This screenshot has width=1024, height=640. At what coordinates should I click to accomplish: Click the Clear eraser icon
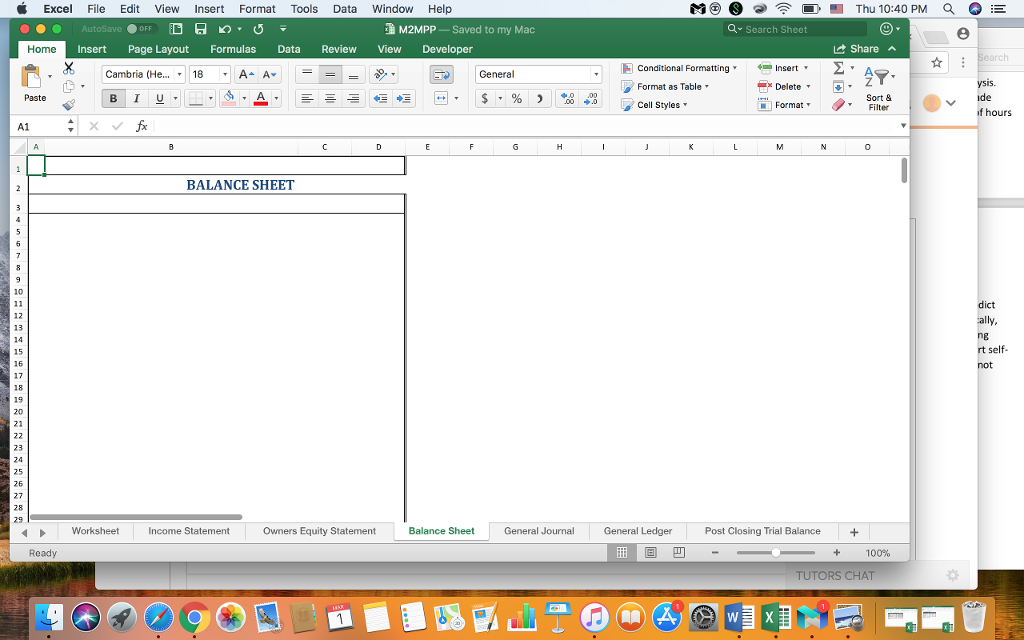839,104
